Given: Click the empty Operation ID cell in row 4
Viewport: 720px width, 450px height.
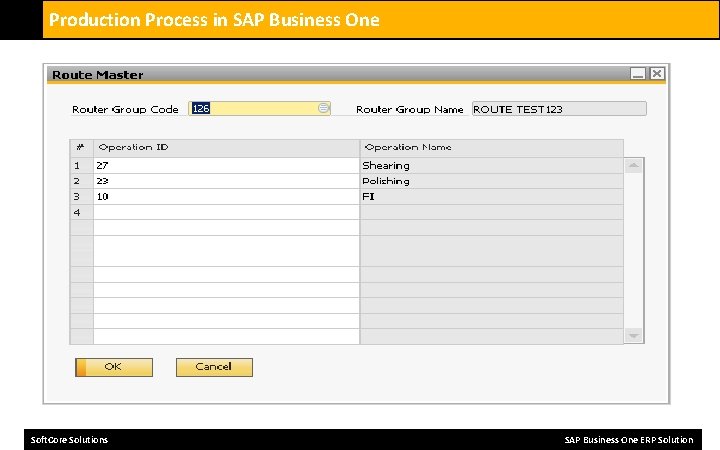Looking at the screenshot, I should [x=226, y=212].
